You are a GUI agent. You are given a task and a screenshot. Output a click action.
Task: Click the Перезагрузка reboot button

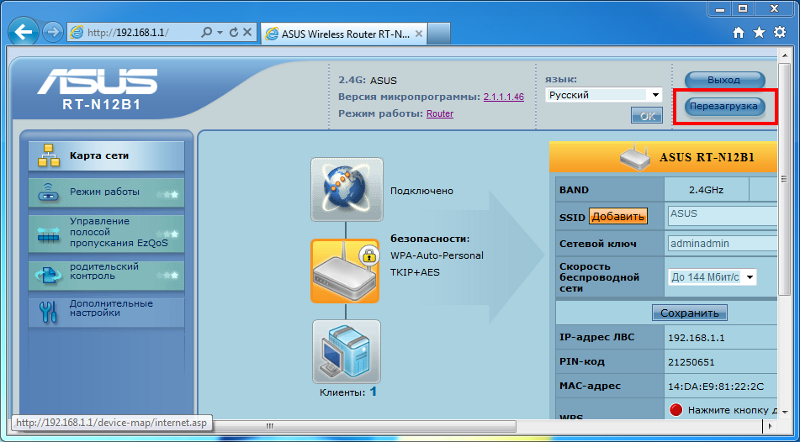(725, 105)
